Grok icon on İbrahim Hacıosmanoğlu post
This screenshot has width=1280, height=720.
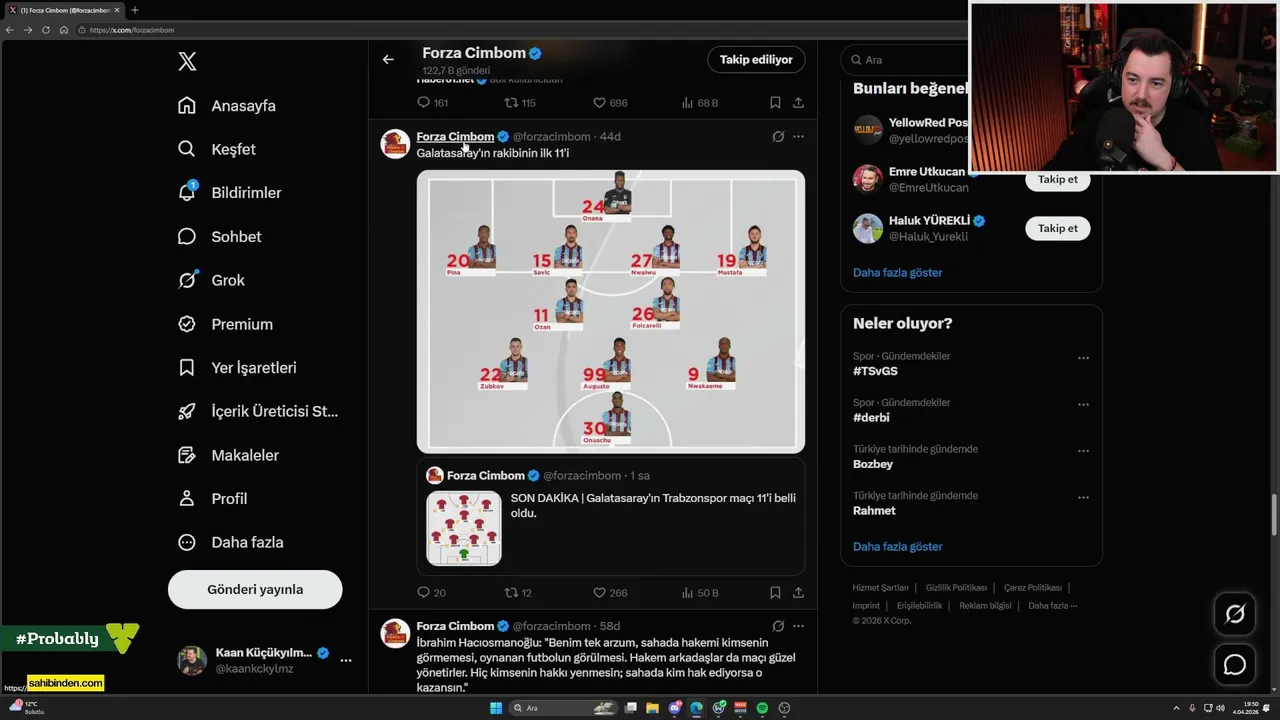(778, 626)
